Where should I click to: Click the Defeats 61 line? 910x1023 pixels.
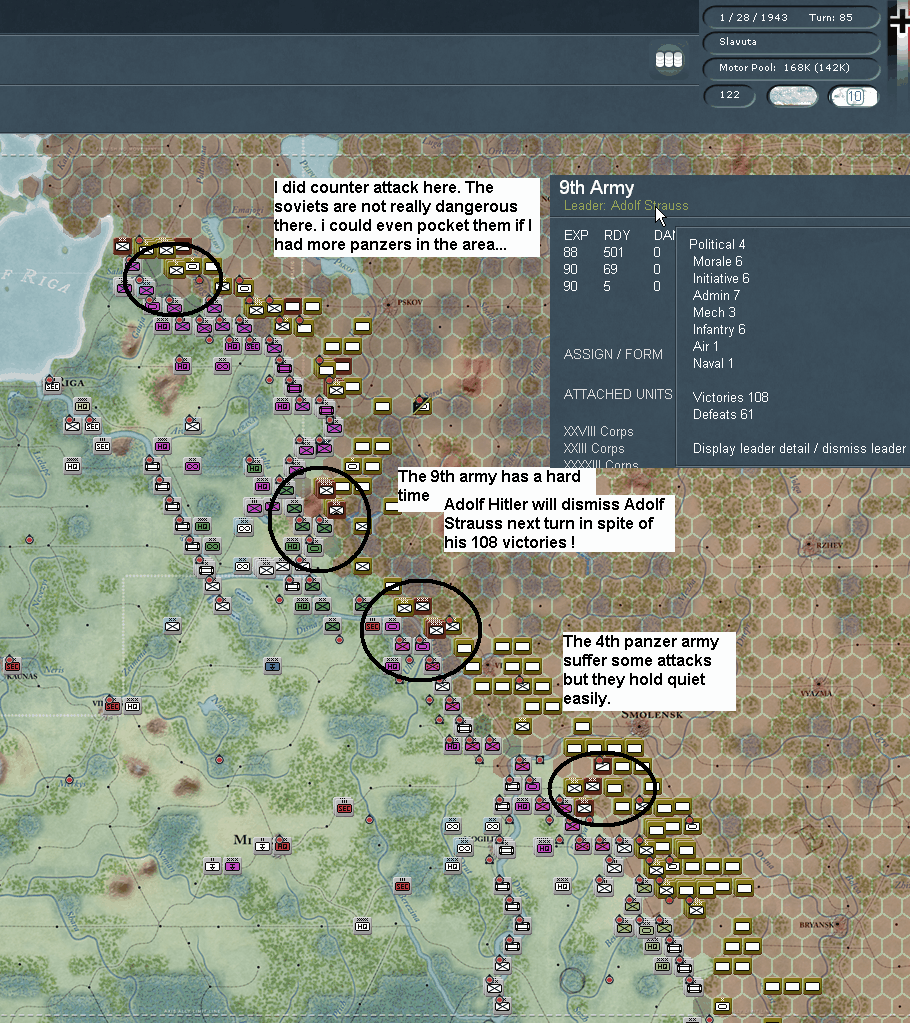tap(723, 414)
